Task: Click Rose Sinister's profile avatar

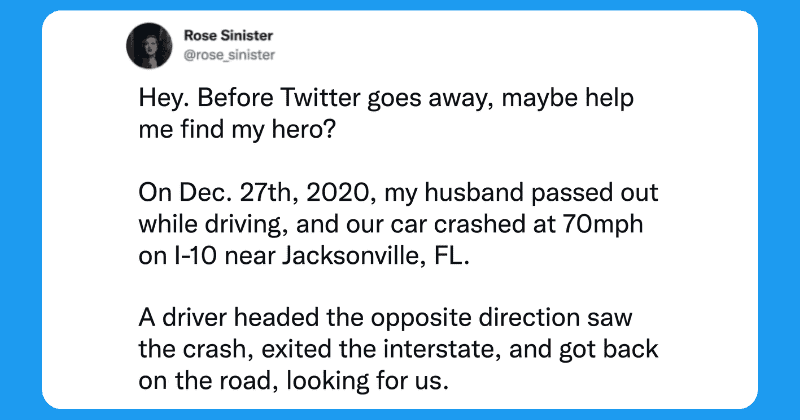Action: pos(150,46)
